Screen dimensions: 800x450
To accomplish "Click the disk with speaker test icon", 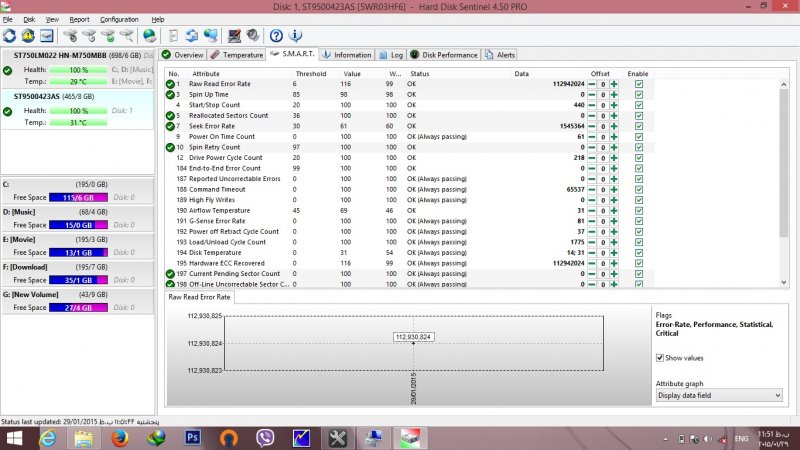I will [x=70, y=36].
